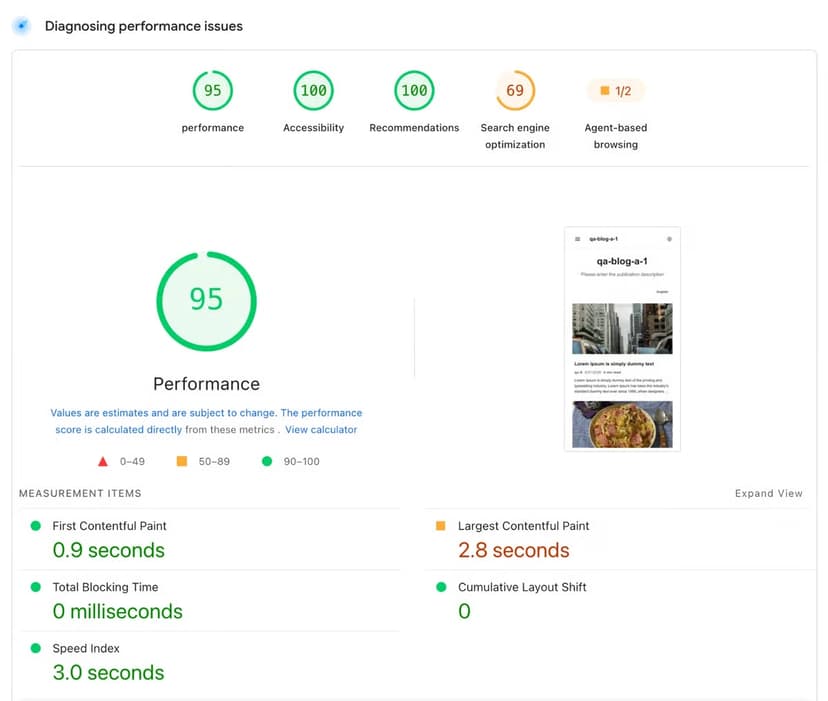Click the Speed Index label
Screen dimensions: 828x701
pos(86,648)
